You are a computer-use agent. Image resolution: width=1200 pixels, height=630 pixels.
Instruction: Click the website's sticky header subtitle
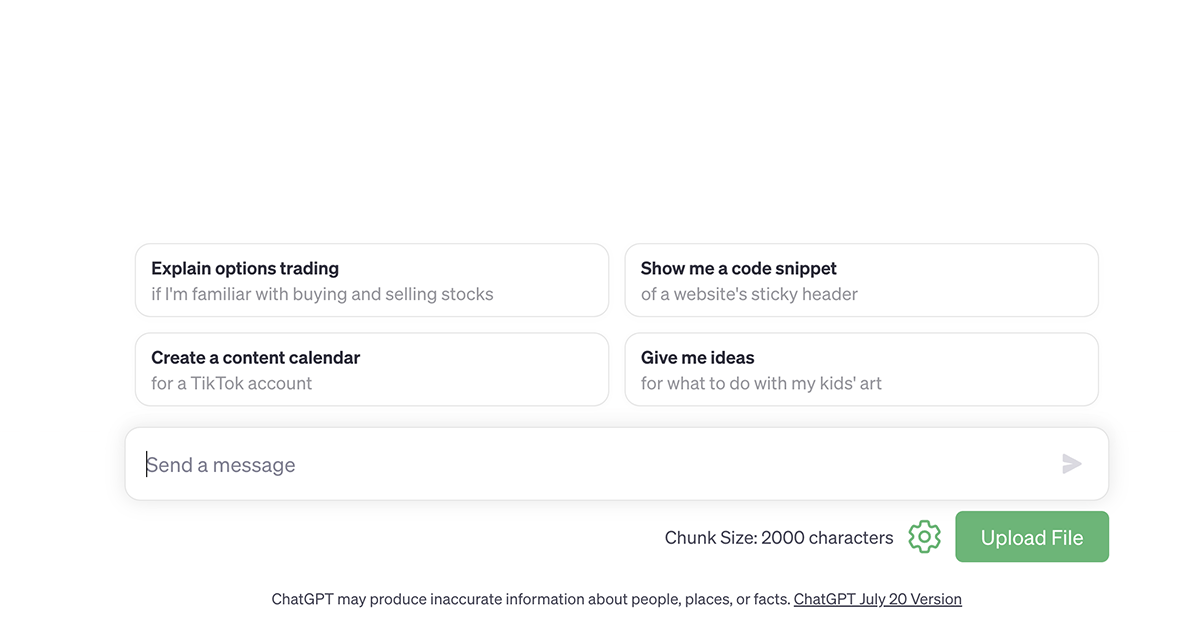point(749,294)
